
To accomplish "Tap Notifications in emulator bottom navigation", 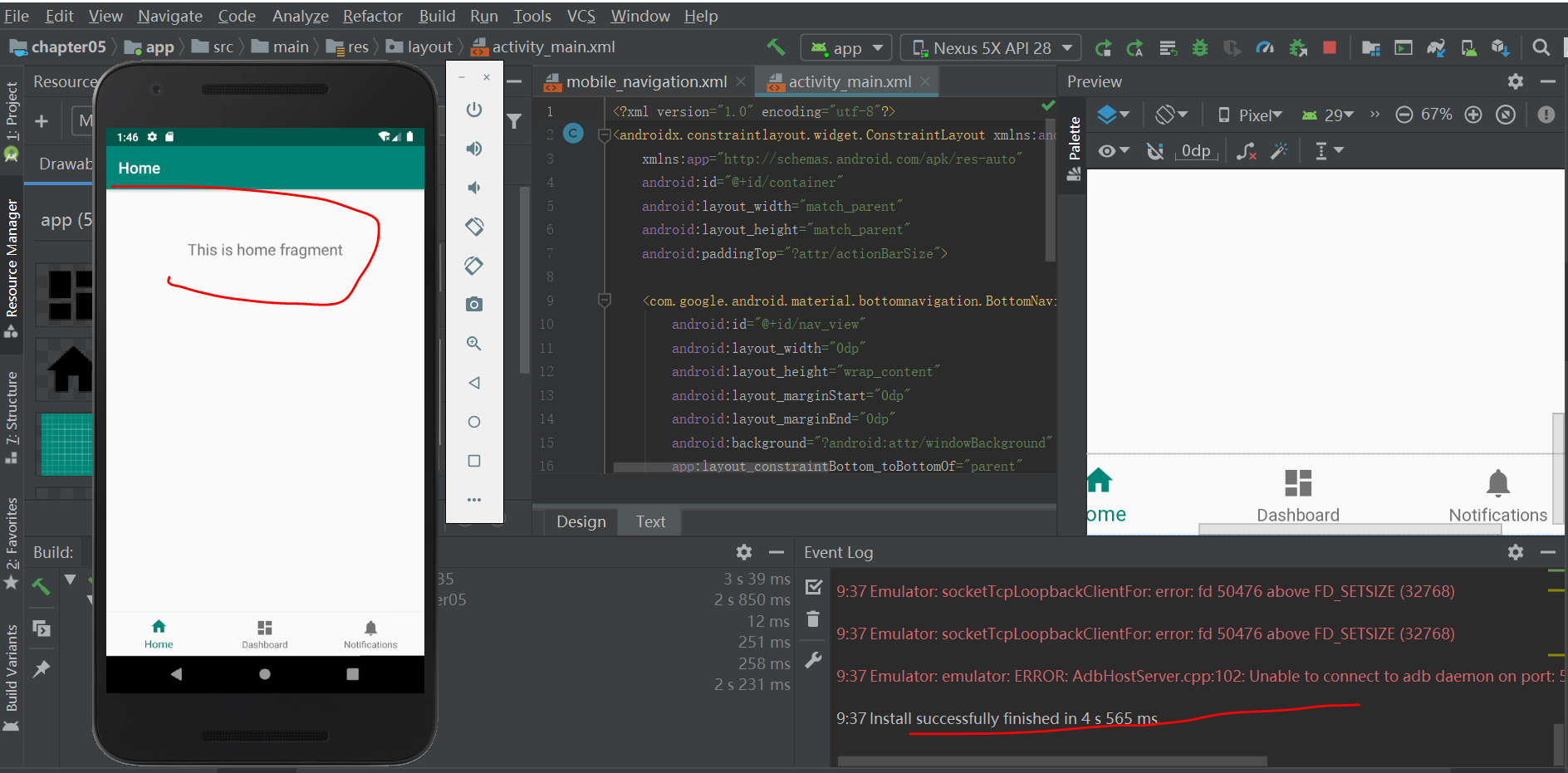I will click(370, 634).
